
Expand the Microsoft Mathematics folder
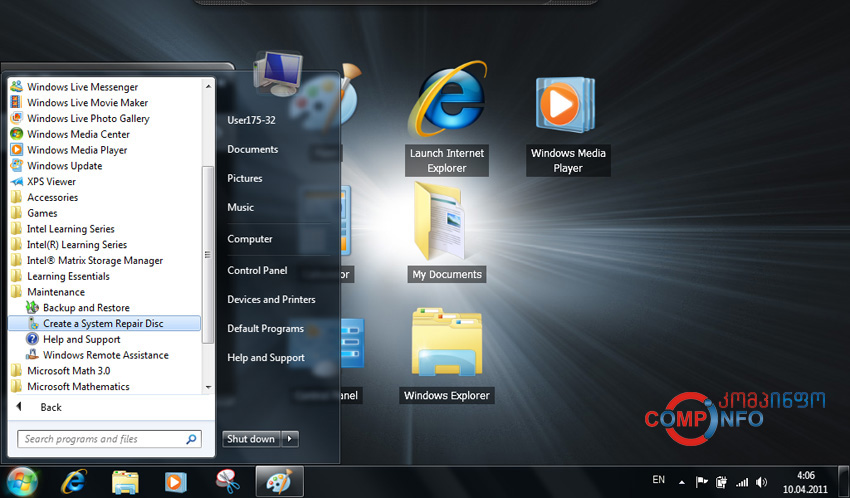click(78, 386)
